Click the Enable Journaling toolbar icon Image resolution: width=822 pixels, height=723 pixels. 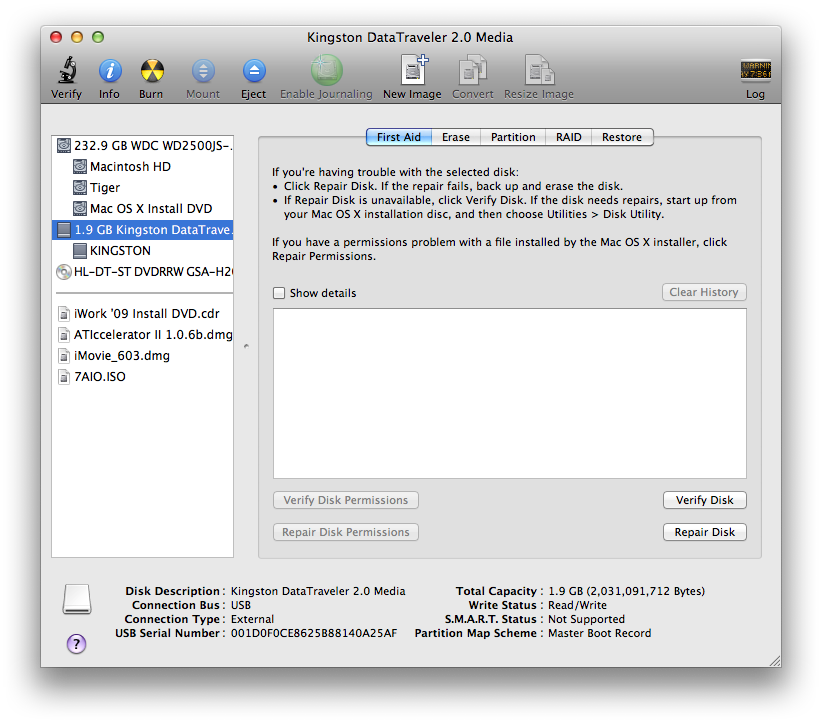[x=327, y=70]
